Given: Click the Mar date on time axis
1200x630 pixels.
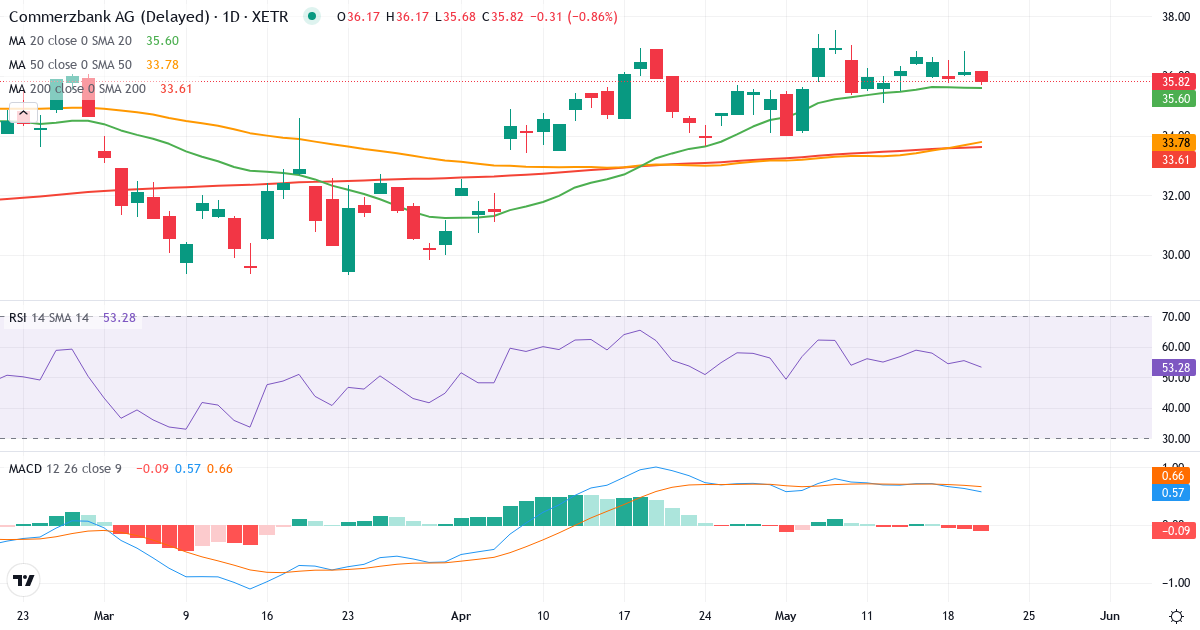Looking at the screenshot, I should [x=104, y=615].
